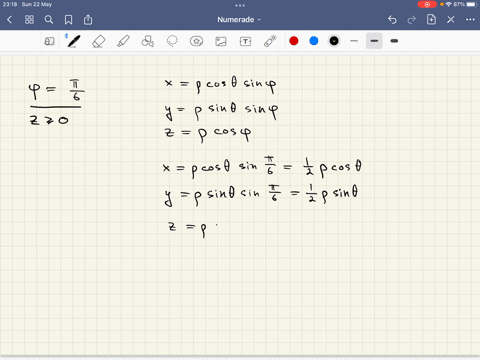The image size is (480, 360).
Task: Select the thin stroke width
Action: click(x=354, y=41)
